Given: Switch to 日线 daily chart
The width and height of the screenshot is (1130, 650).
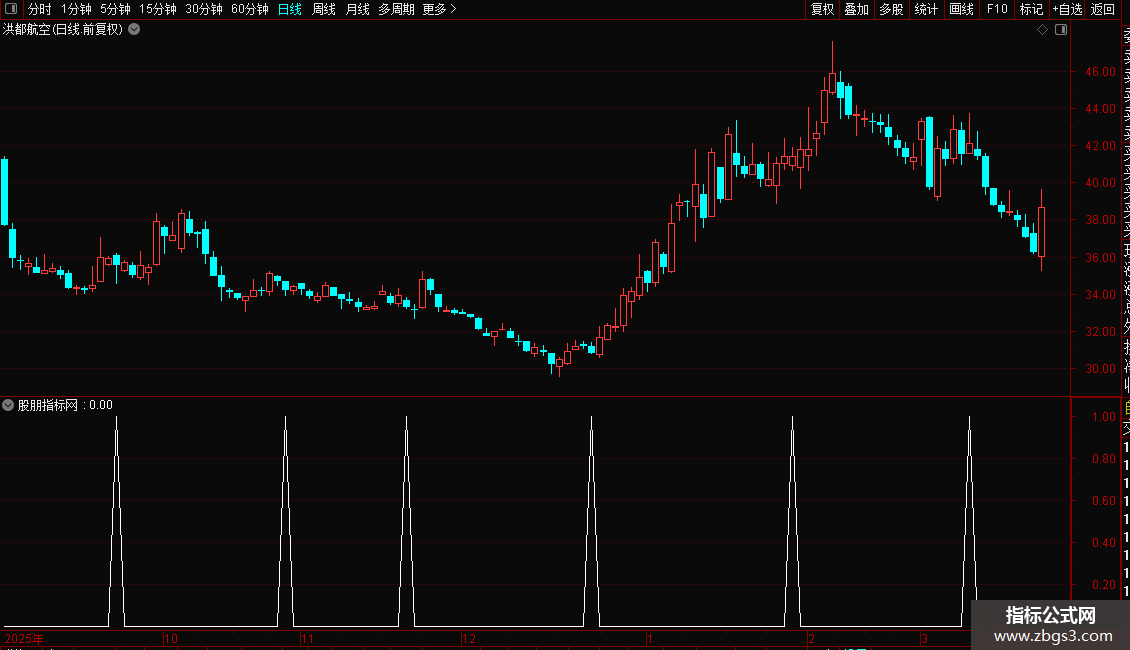Looking at the screenshot, I should click(x=290, y=9).
